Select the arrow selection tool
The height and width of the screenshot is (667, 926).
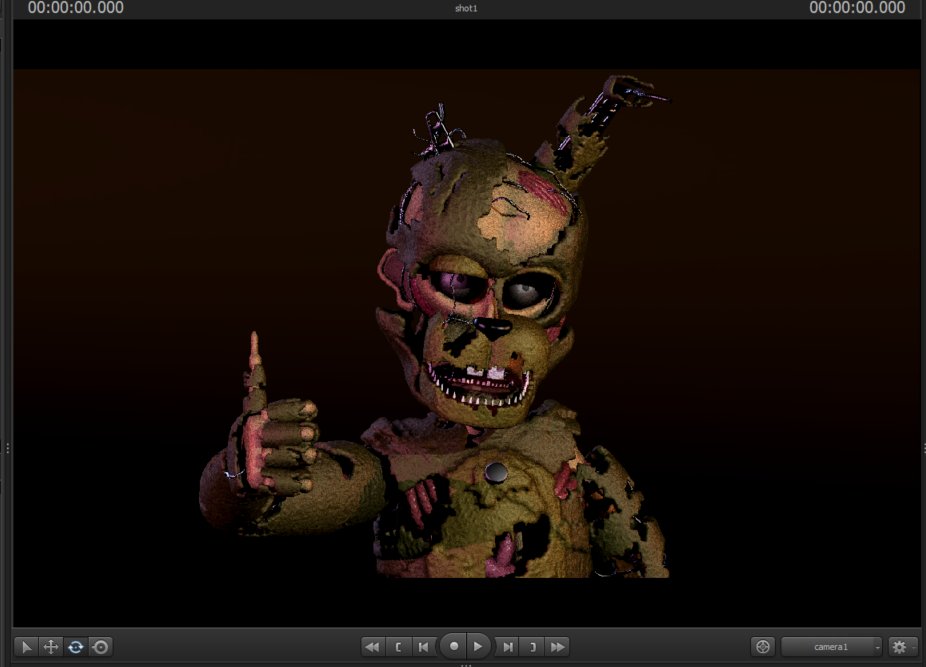(x=26, y=647)
